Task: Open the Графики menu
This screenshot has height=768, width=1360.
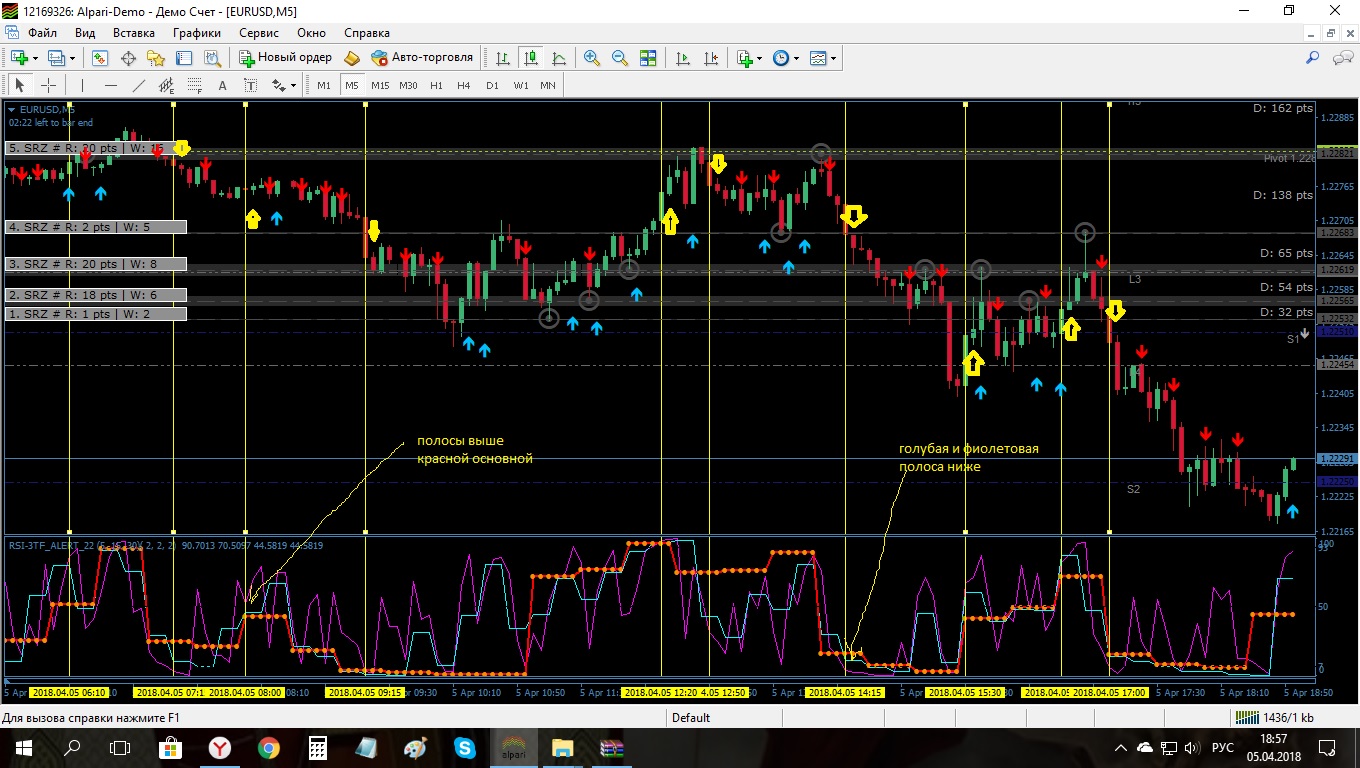Action: pos(196,33)
